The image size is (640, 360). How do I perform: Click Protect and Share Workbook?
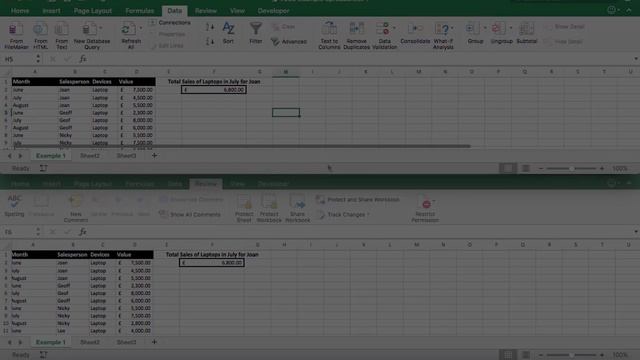[358, 200]
